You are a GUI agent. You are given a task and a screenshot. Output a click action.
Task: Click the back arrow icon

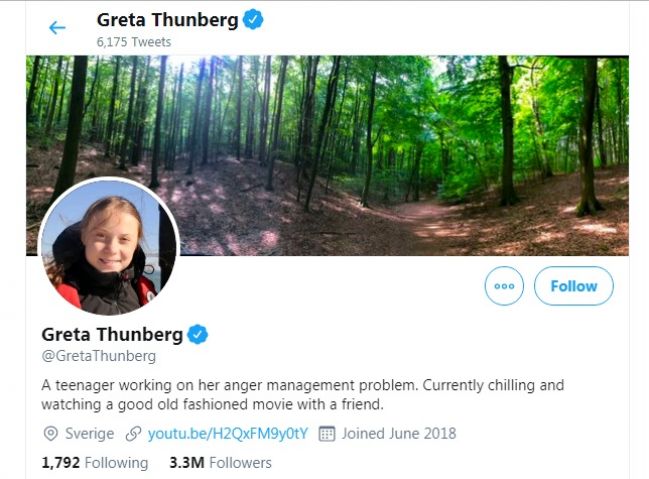coord(57,28)
